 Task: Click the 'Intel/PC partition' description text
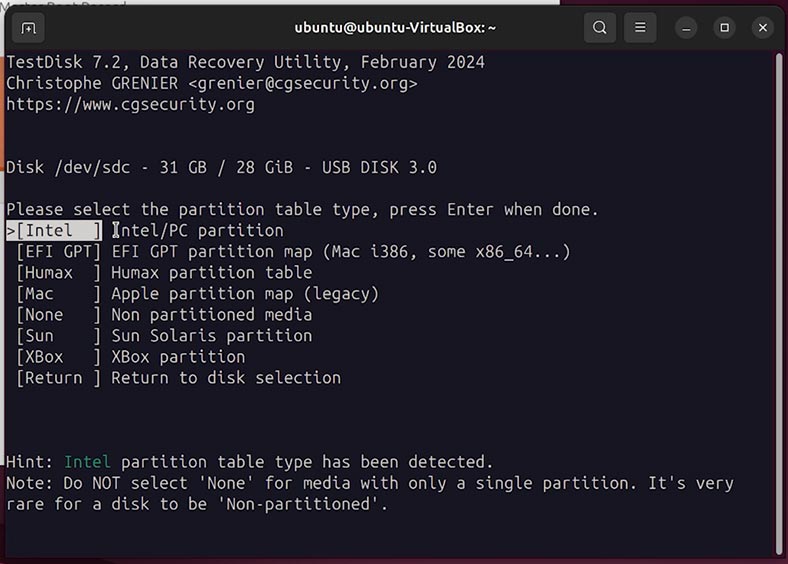pyautogui.click(x=198, y=231)
